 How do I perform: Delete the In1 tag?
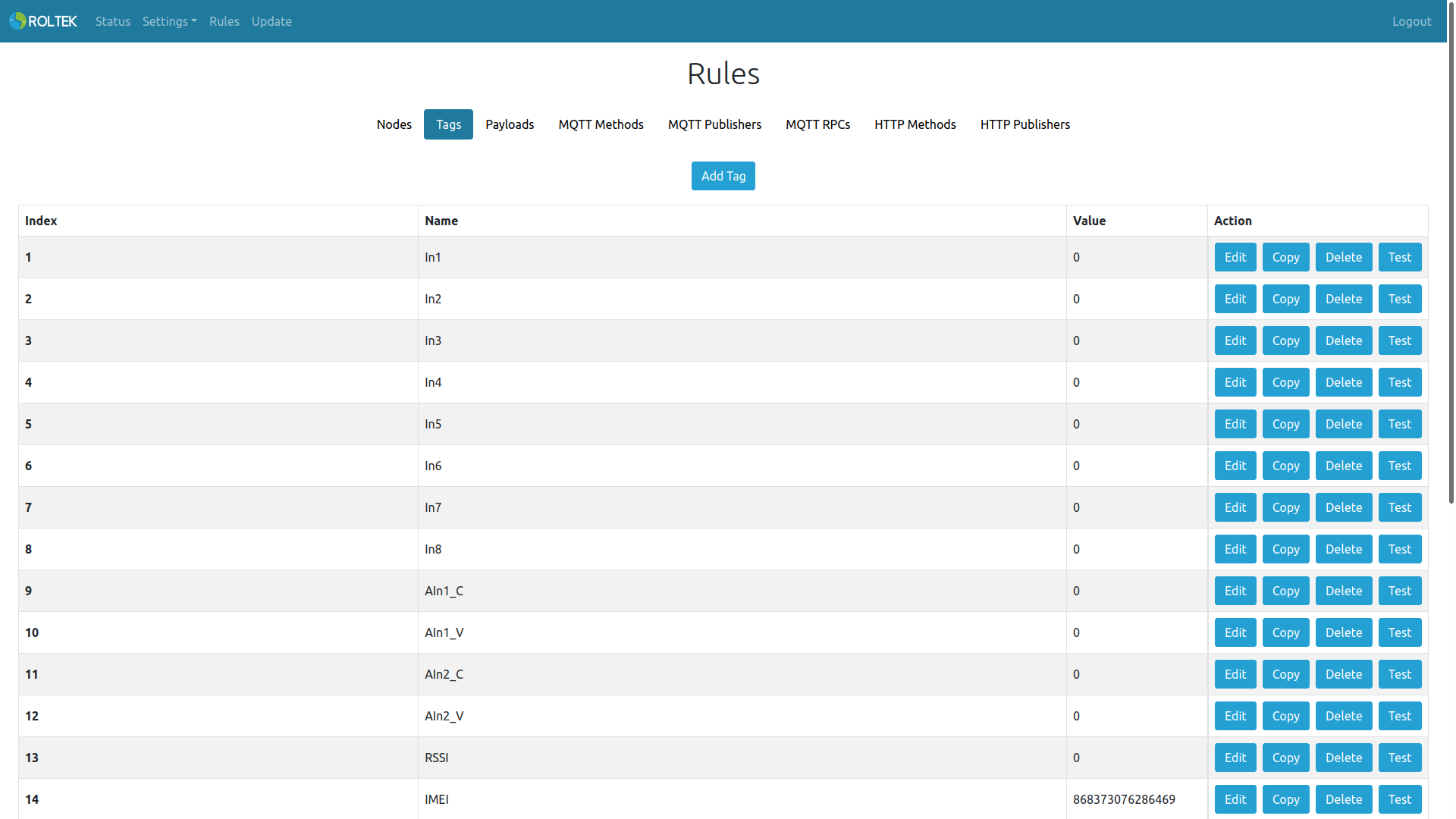1343,257
